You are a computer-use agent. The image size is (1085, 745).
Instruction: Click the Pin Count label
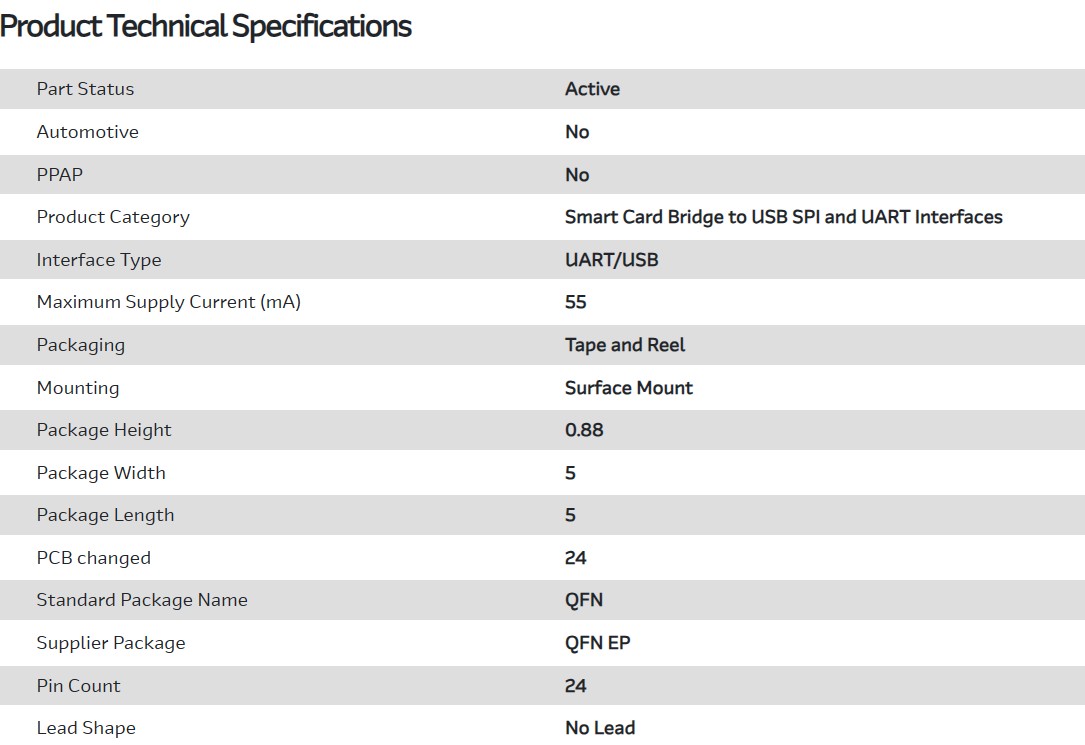pos(78,686)
